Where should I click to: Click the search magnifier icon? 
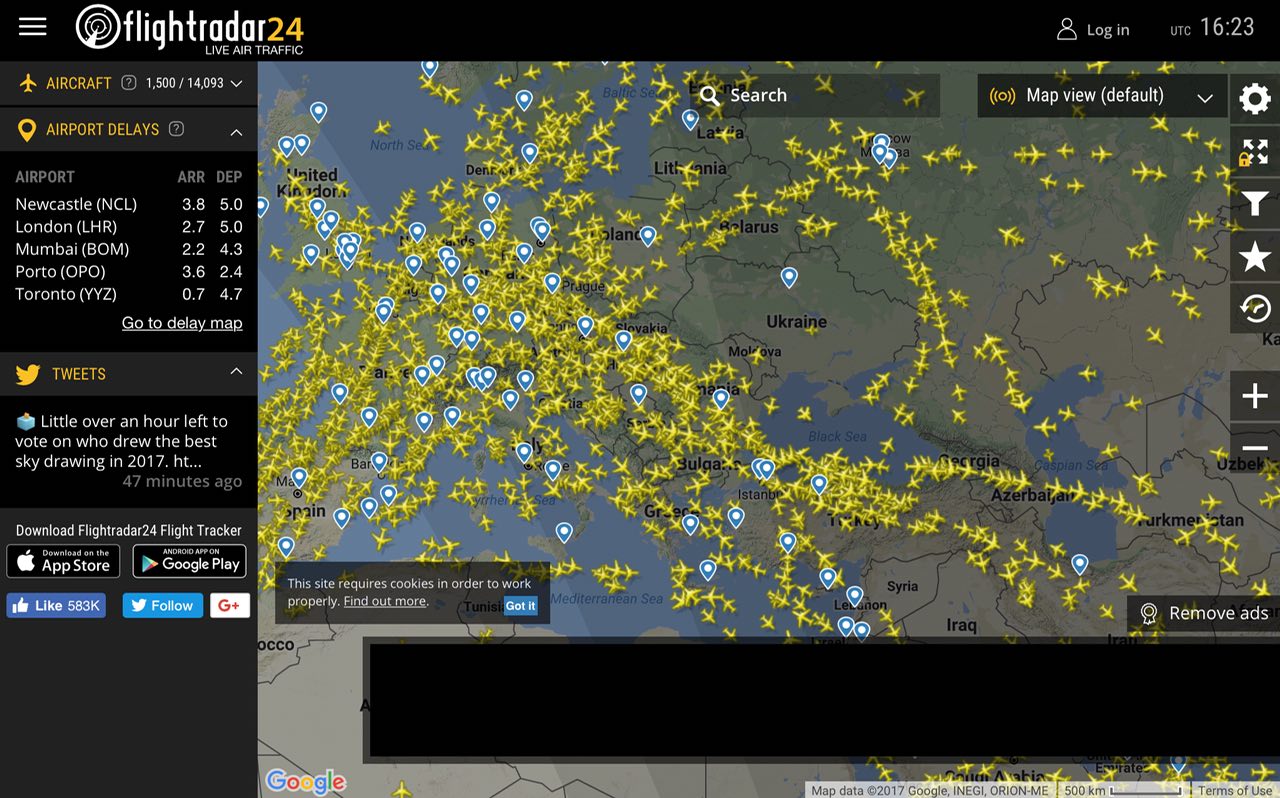tap(710, 96)
